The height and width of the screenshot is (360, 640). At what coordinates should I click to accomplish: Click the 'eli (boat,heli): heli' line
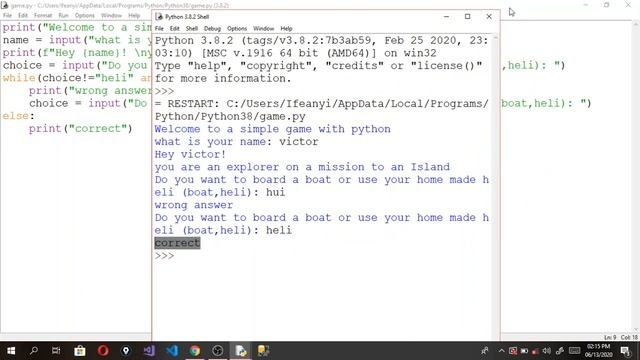coord(223,230)
